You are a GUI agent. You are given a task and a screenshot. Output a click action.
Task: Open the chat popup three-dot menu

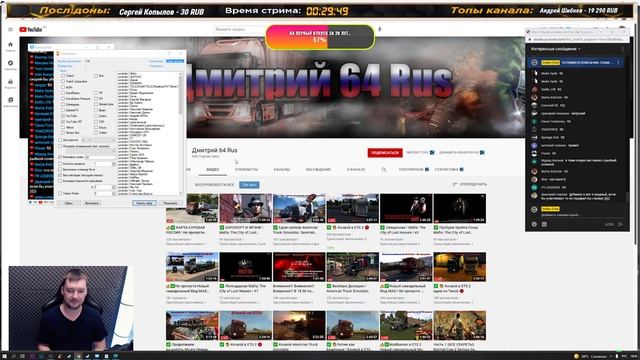(622, 49)
